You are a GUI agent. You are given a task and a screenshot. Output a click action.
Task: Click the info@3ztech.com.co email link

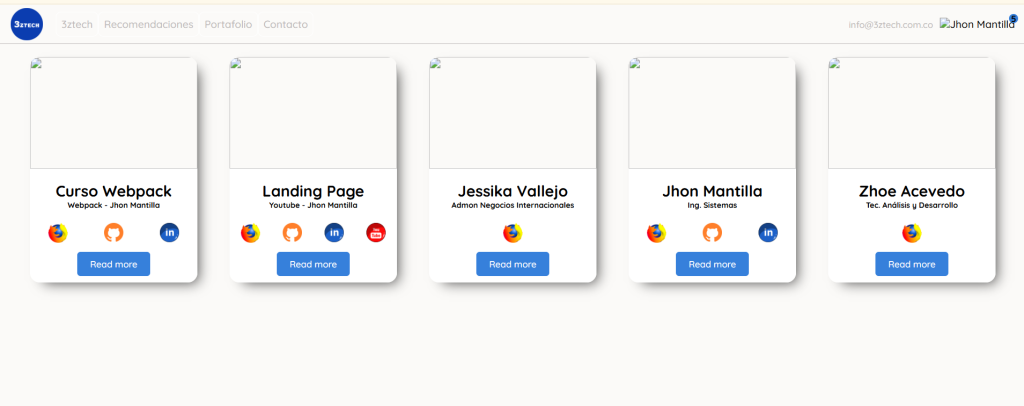pos(891,25)
